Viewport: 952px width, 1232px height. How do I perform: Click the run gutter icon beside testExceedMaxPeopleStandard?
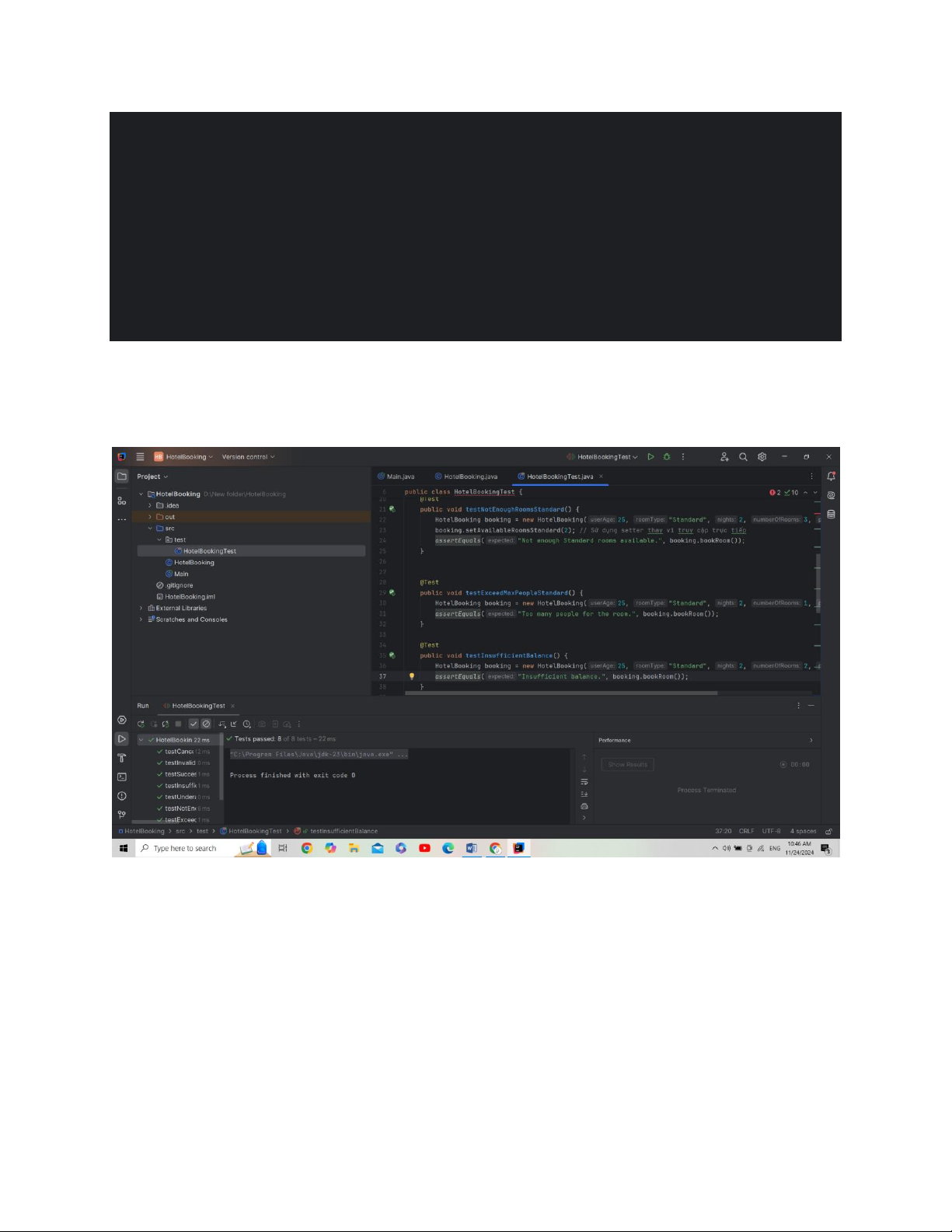coord(392,593)
